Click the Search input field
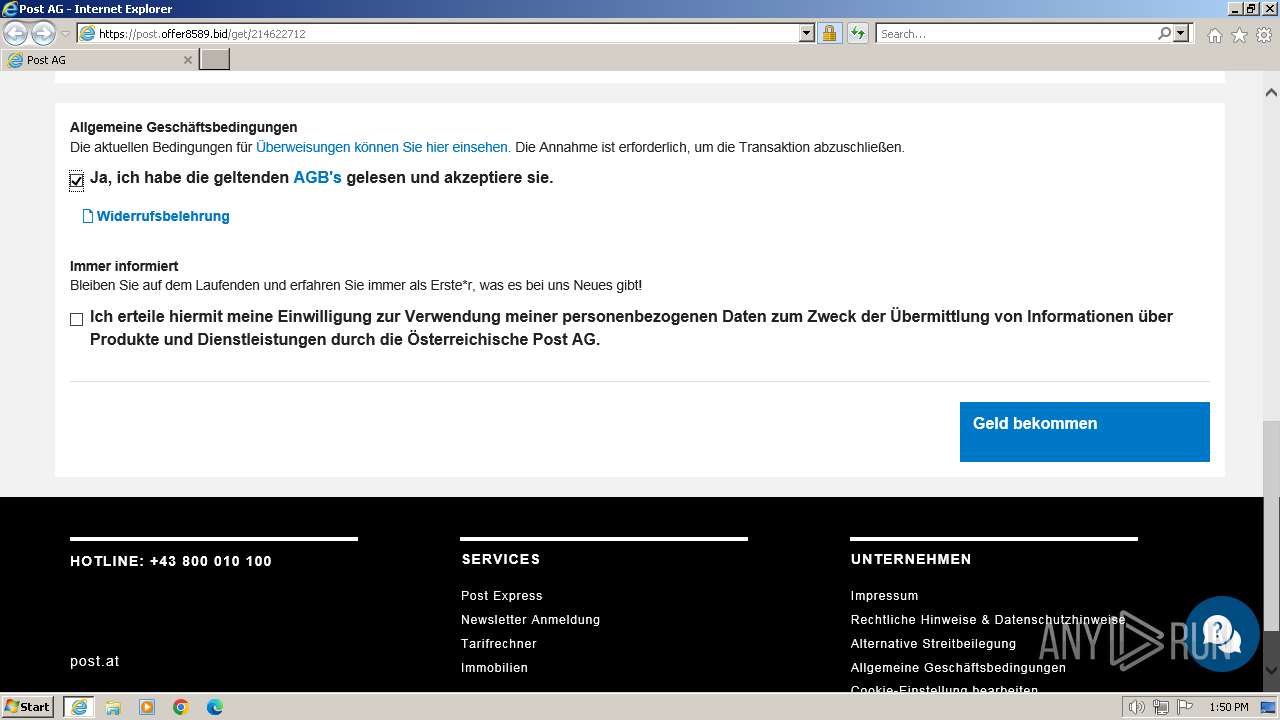 point(1016,33)
